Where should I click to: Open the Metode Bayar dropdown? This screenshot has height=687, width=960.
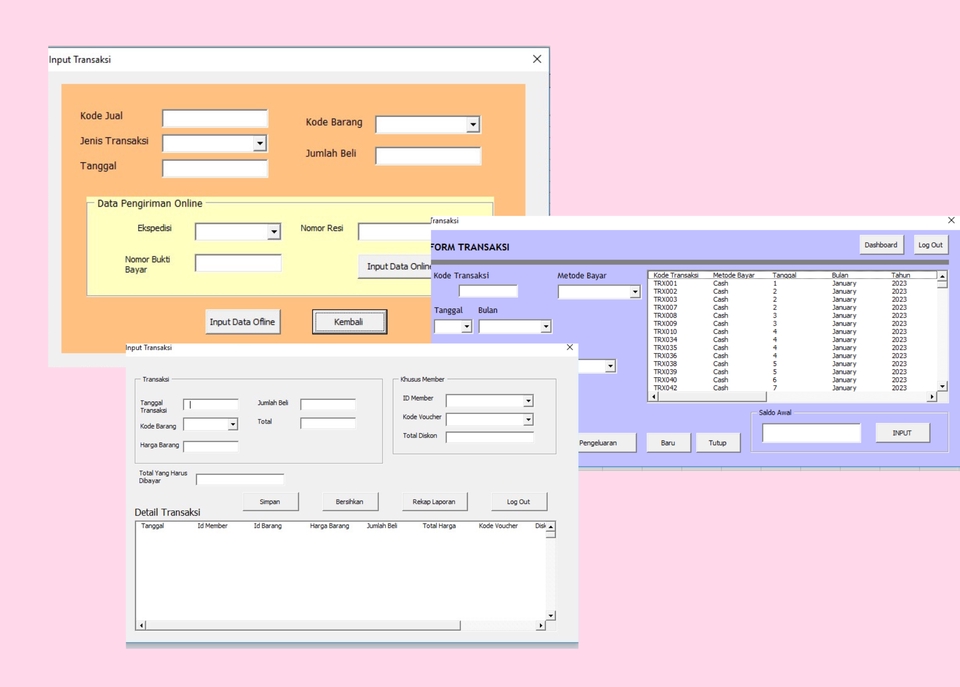tap(634, 292)
